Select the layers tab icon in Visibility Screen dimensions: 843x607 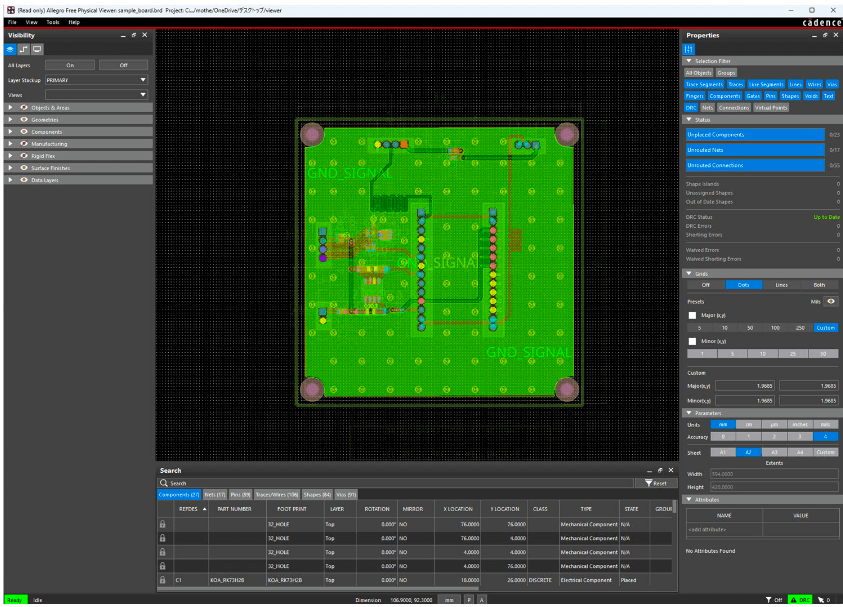coord(12,48)
